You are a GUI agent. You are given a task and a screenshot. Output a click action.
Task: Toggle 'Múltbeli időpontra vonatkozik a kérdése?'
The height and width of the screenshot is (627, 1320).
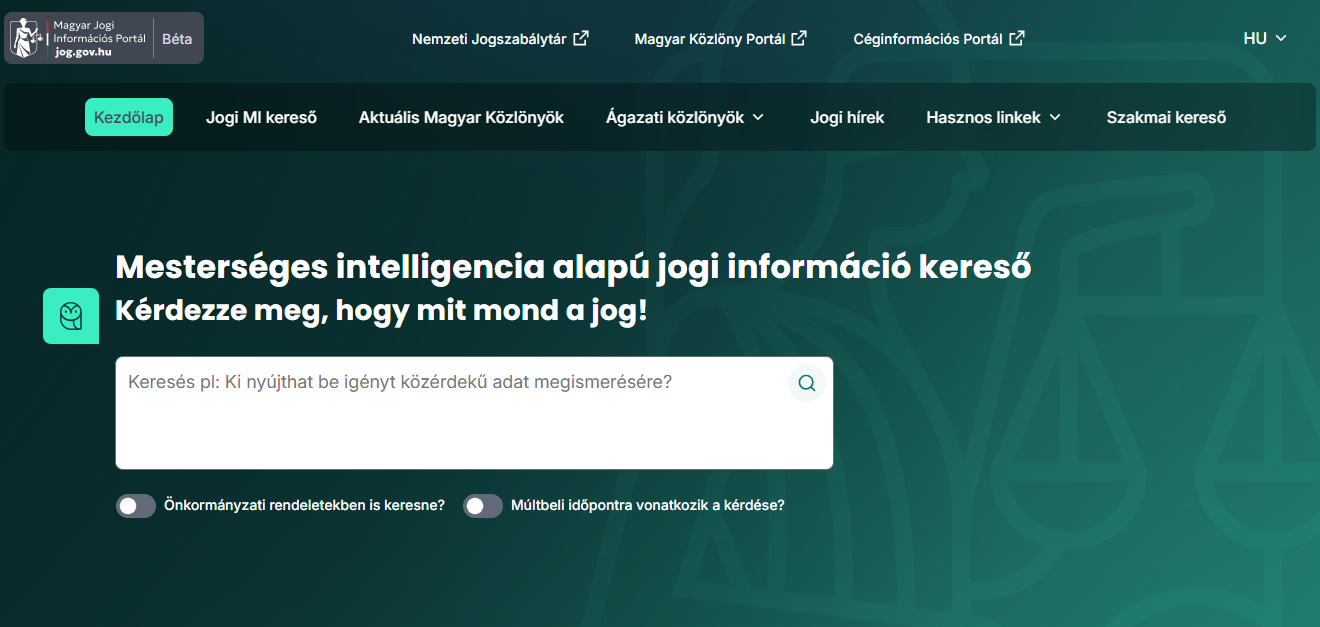coord(483,506)
